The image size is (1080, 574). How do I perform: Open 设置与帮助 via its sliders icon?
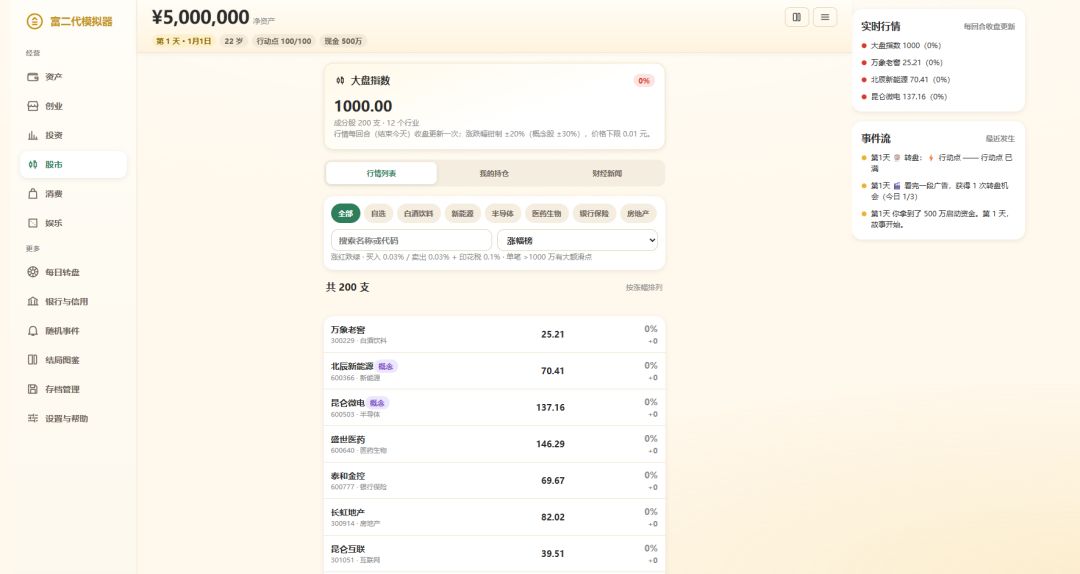(x=32, y=418)
